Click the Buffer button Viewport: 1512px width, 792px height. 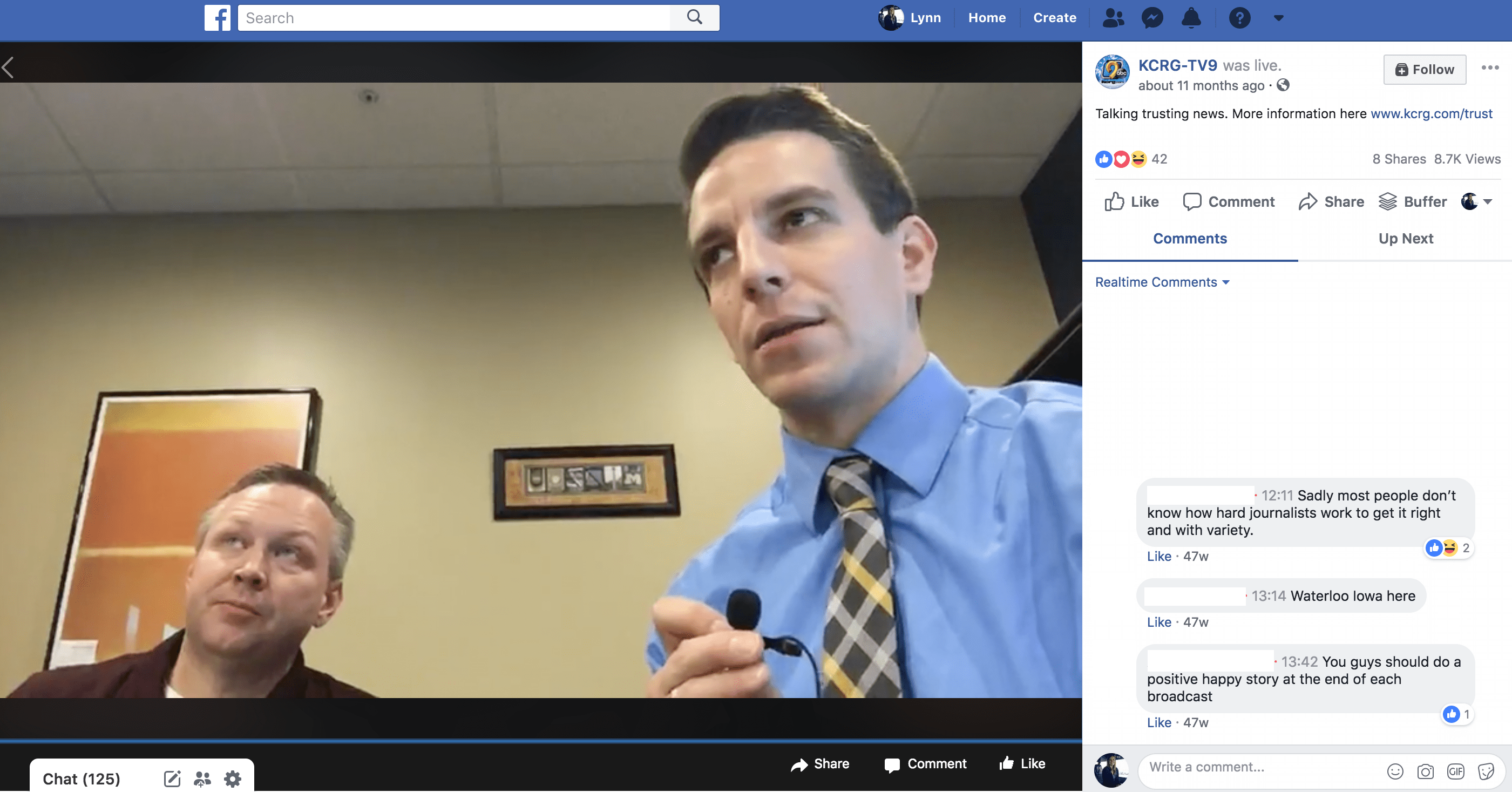(x=1412, y=201)
